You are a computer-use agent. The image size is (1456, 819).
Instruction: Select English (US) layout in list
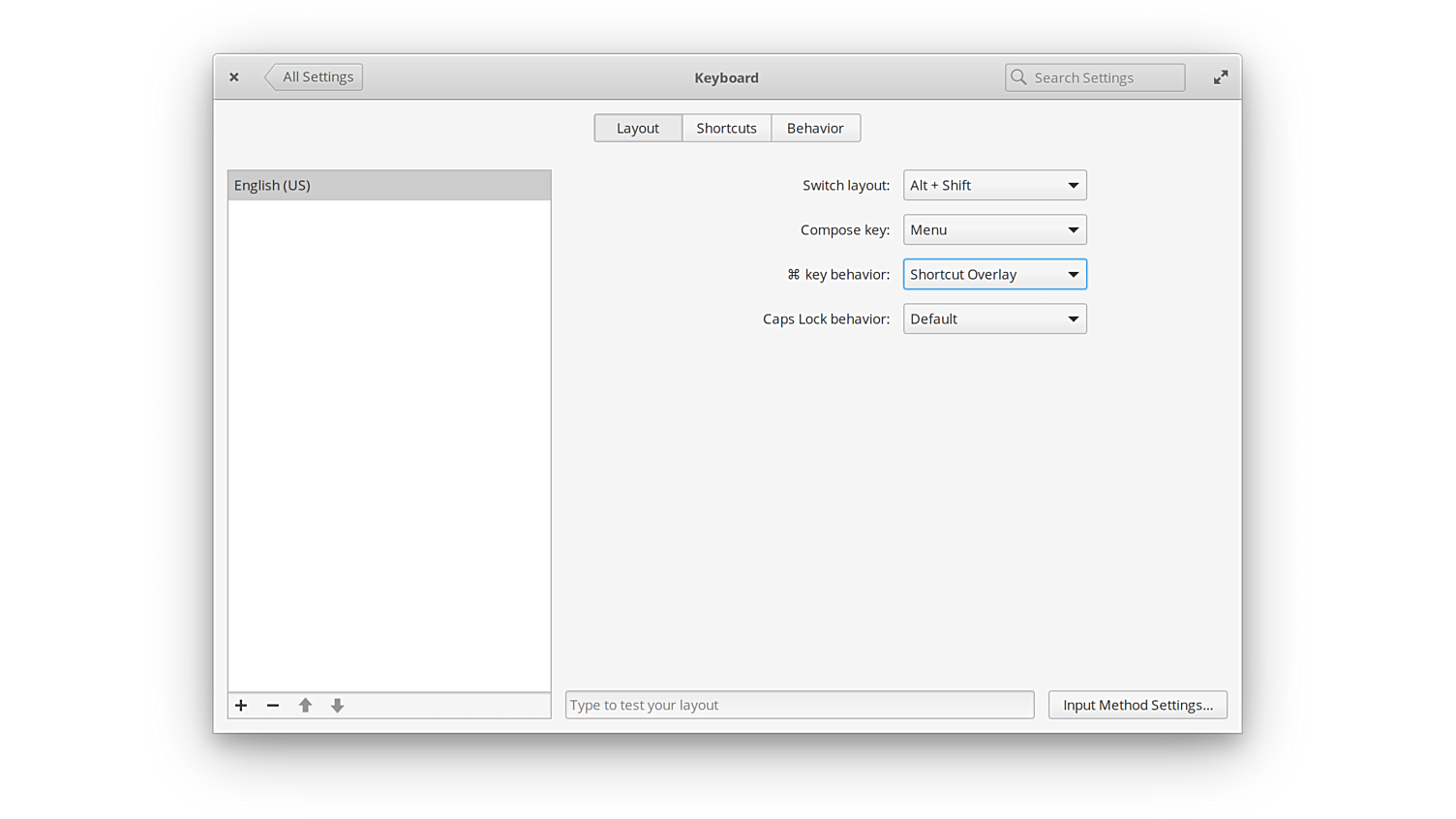pos(389,185)
